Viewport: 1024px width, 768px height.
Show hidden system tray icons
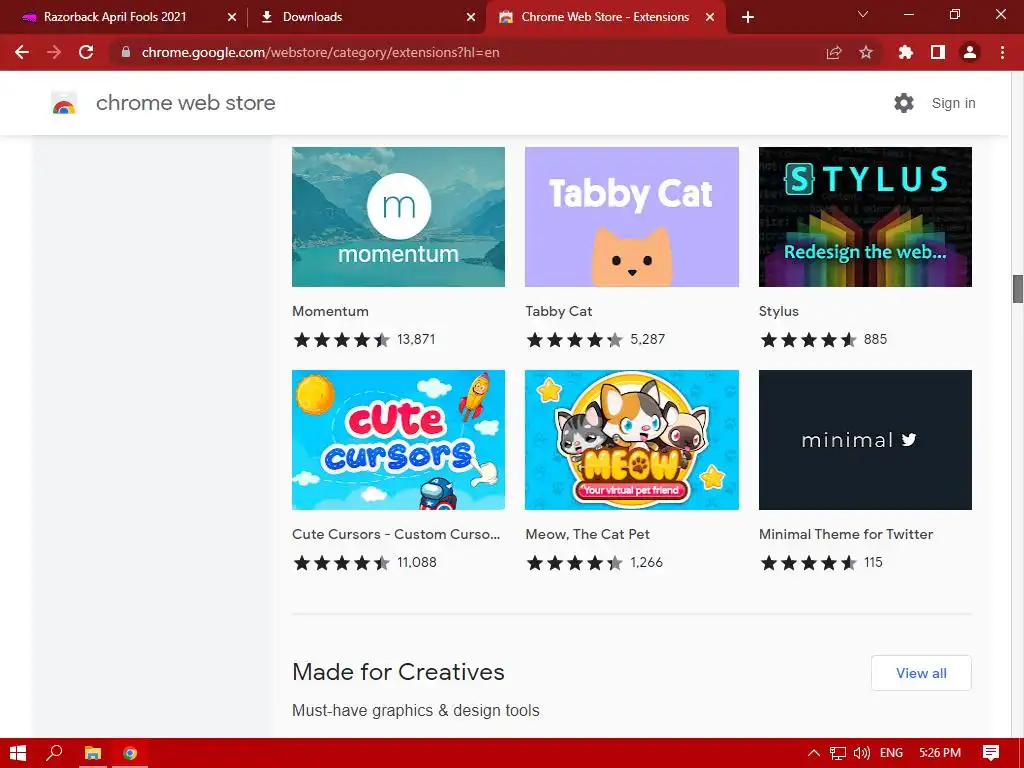pos(814,753)
